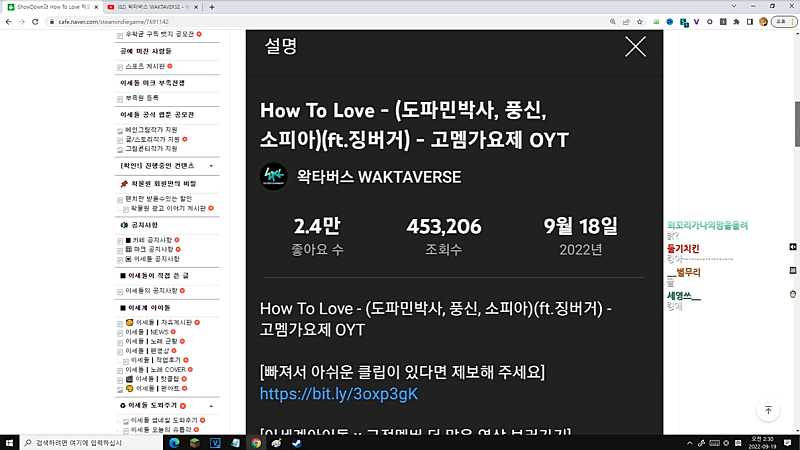Click the __별무리 chat username
The height and width of the screenshot is (450, 800).
tap(684, 272)
